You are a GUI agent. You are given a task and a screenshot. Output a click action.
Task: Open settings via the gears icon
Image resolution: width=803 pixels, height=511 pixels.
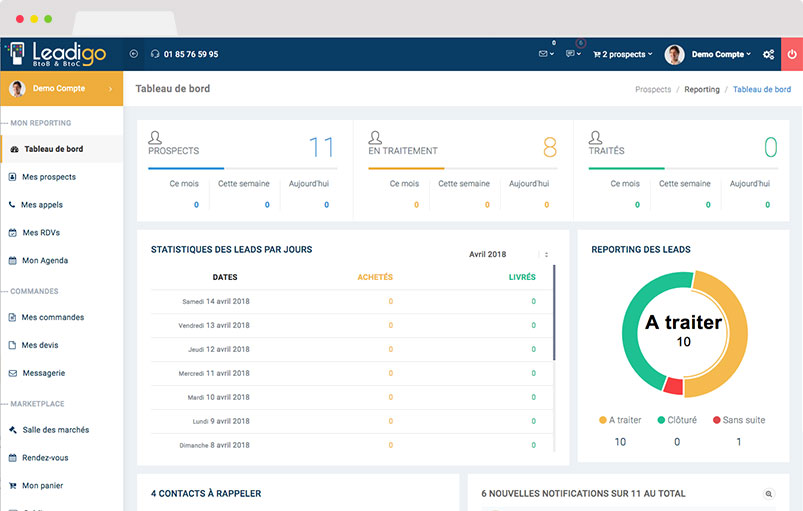(x=768, y=54)
